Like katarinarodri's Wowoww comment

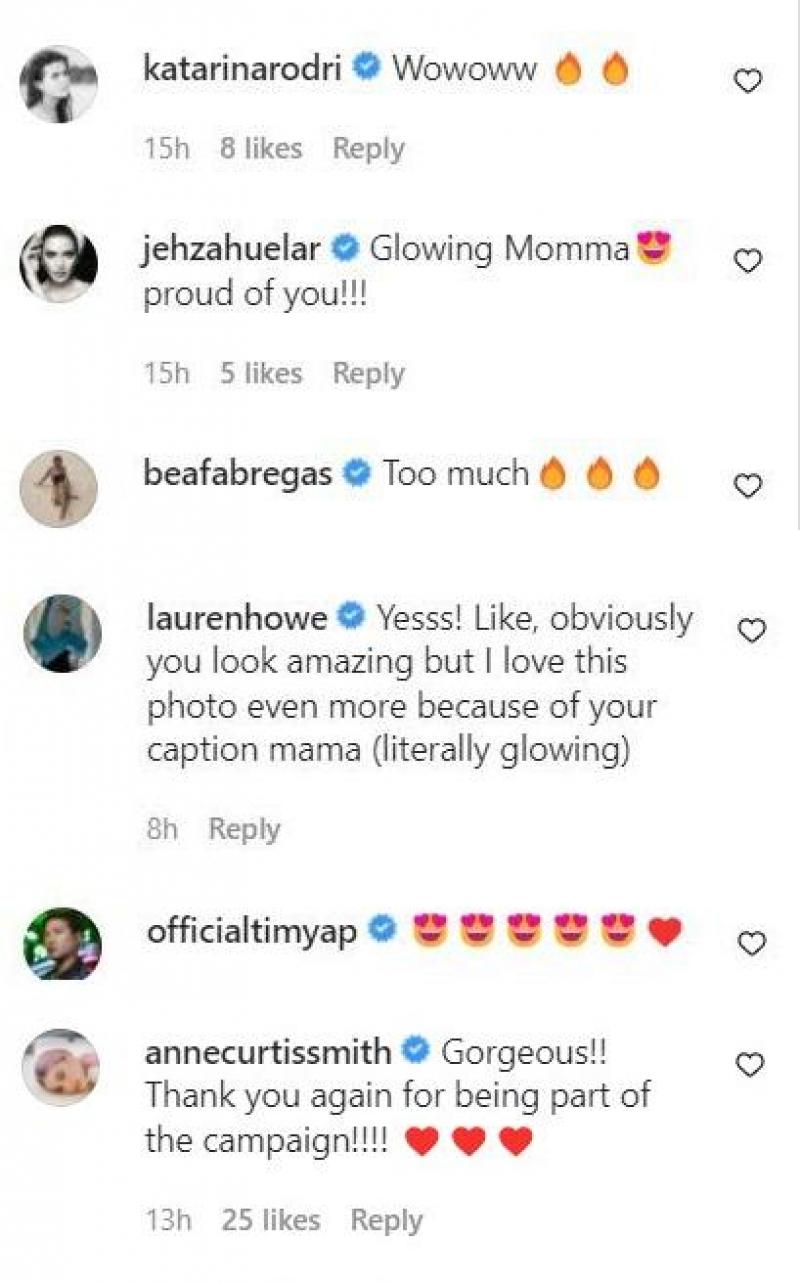749,81
